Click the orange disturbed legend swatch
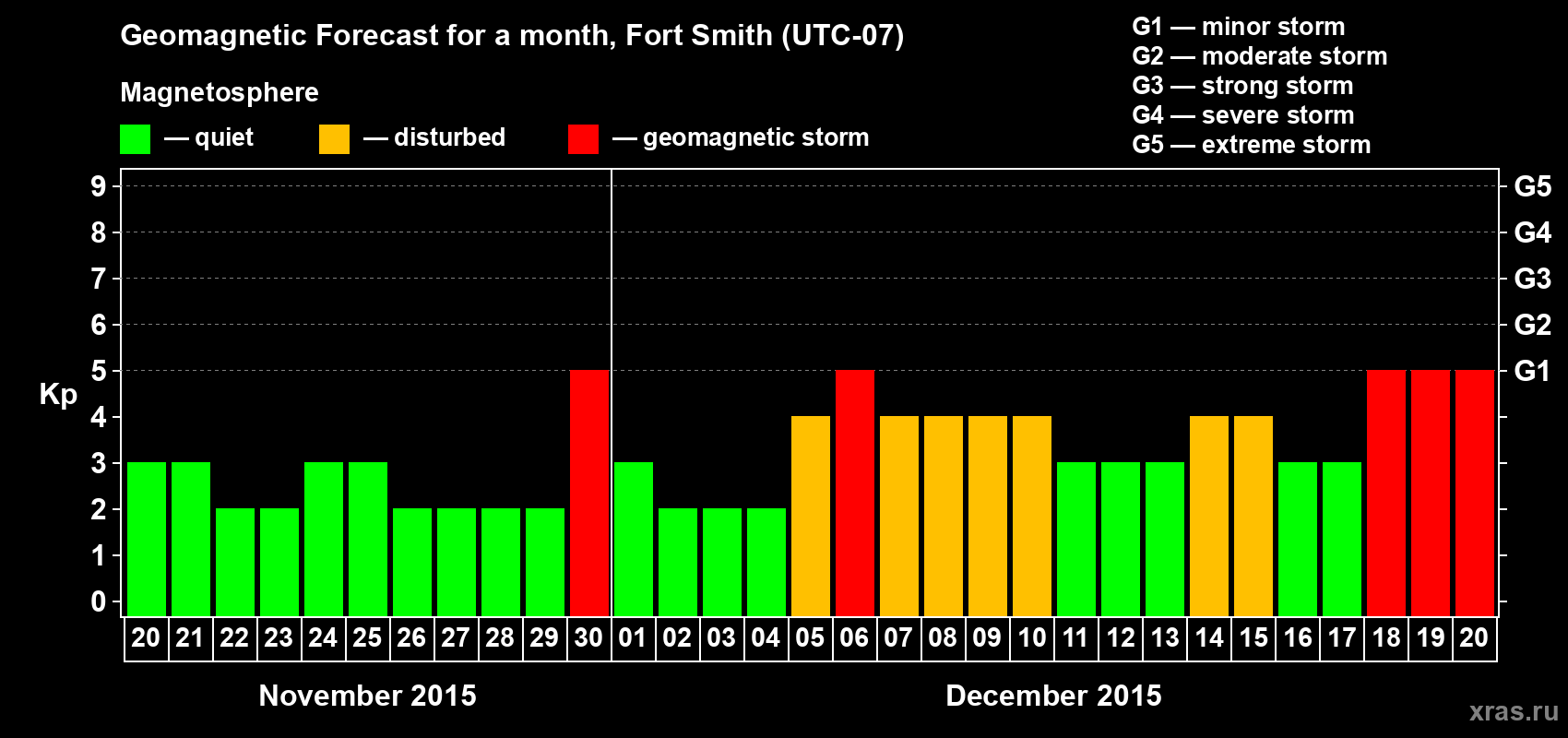 point(335,139)
